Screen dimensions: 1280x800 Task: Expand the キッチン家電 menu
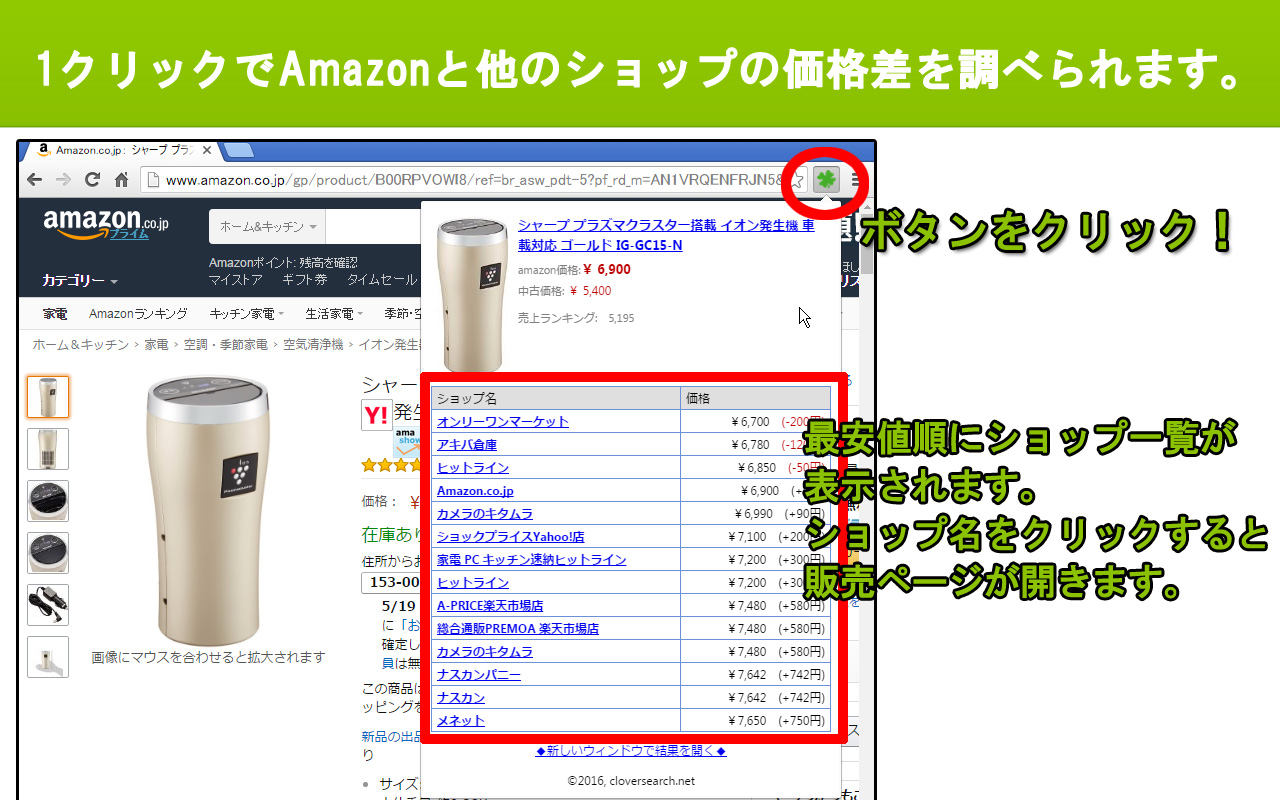click(x=247, y=314)
